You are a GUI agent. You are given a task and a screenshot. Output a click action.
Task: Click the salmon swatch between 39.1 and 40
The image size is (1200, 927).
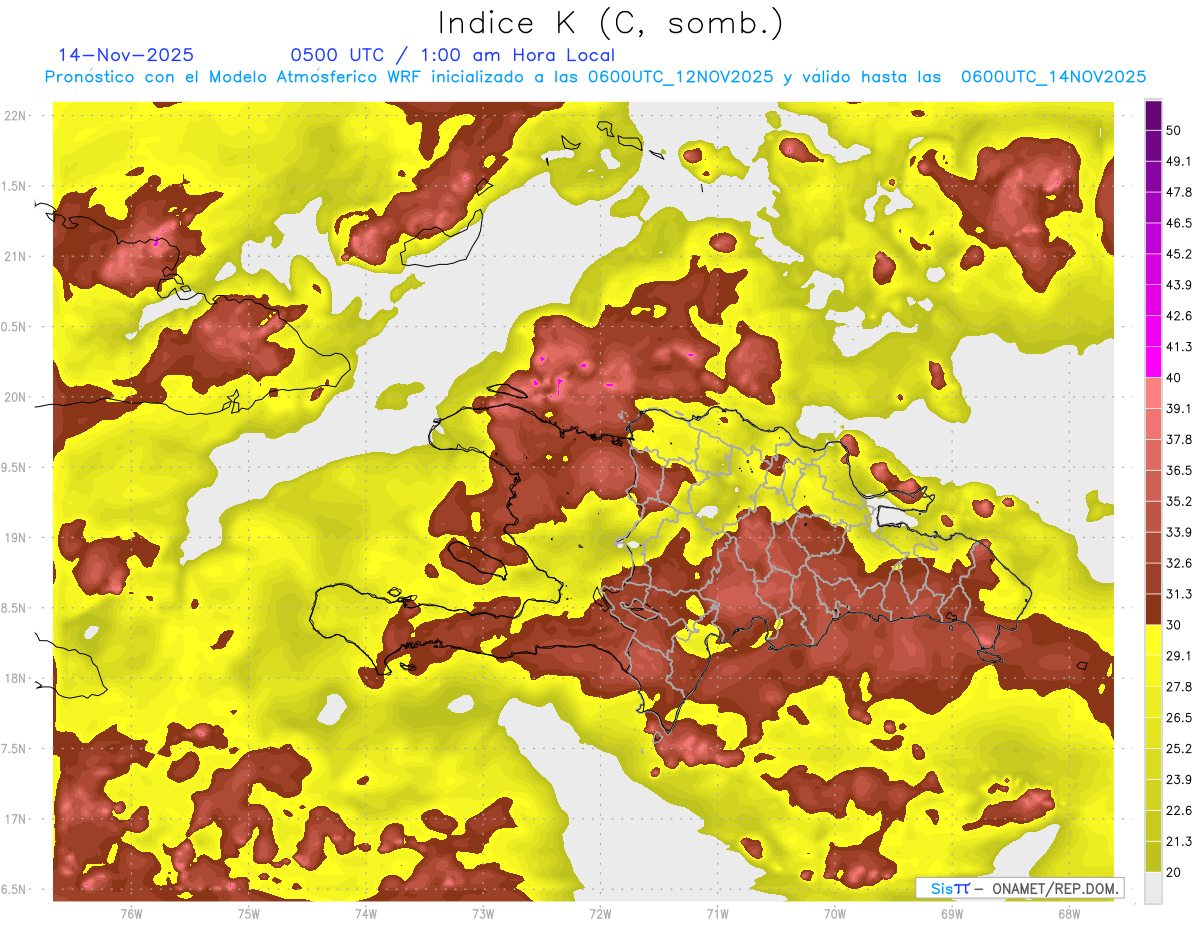pyautogui.click(x=1153, y=393)
